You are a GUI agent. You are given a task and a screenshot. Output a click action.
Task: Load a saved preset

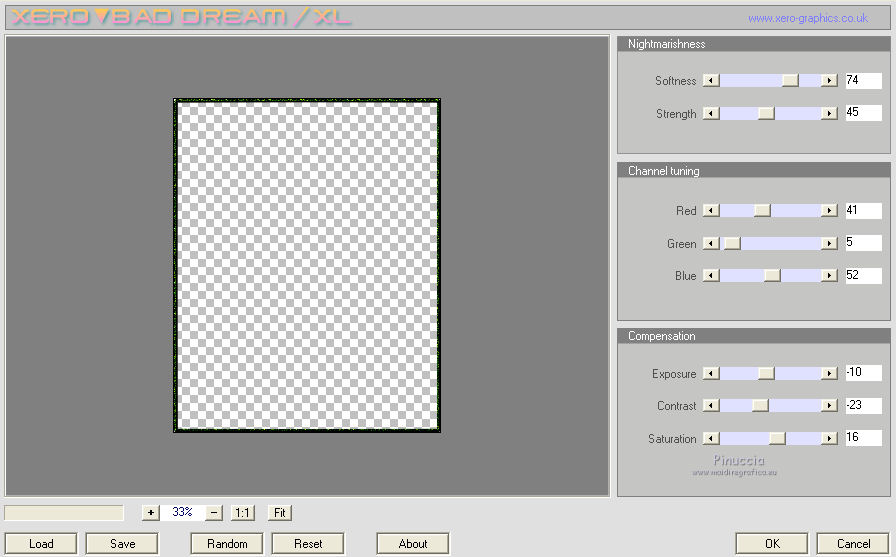click(41, 543)
